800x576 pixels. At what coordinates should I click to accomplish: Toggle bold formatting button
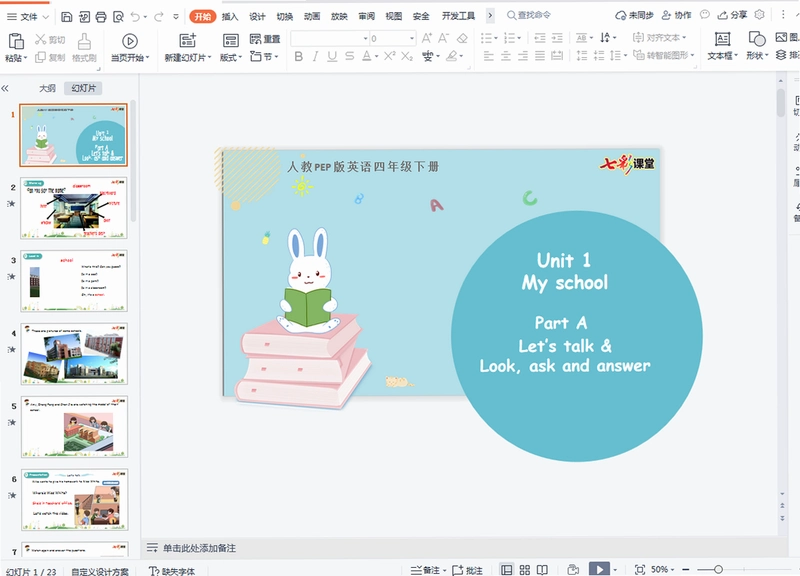299,56
